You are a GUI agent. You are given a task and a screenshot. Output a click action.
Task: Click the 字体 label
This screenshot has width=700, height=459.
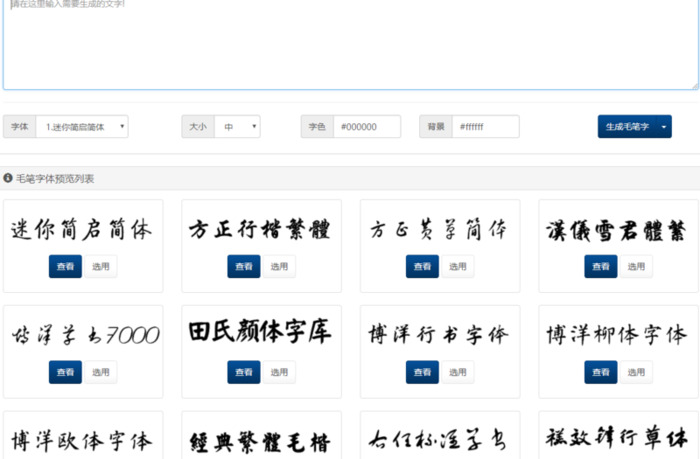(x=20, y=127)
